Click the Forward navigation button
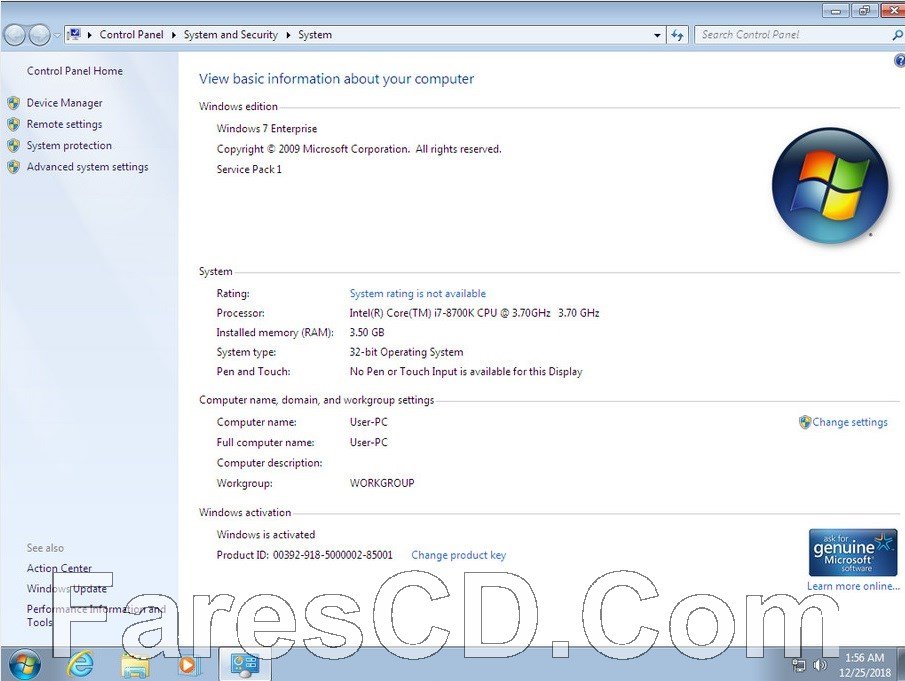This screenshot has height=681, width=905. coord(39,35)
